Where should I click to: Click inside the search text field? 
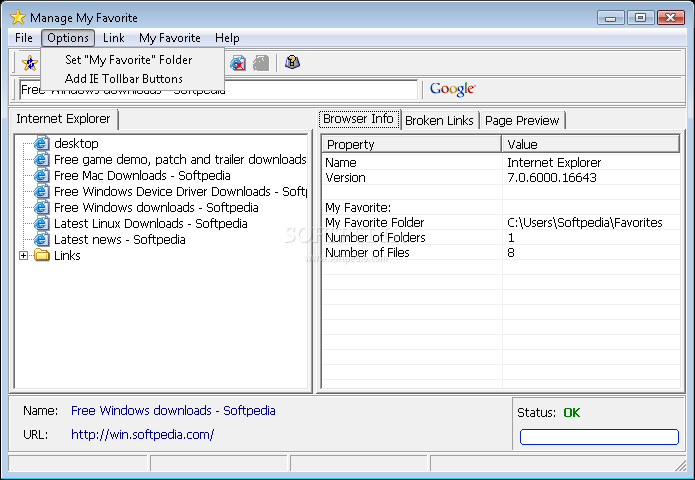pos(219,90)
